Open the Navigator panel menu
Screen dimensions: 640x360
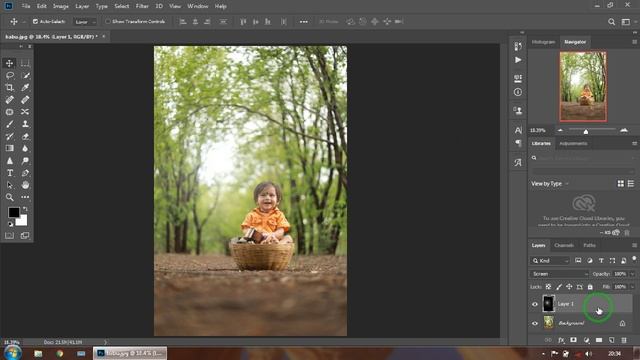pos(634,42)
